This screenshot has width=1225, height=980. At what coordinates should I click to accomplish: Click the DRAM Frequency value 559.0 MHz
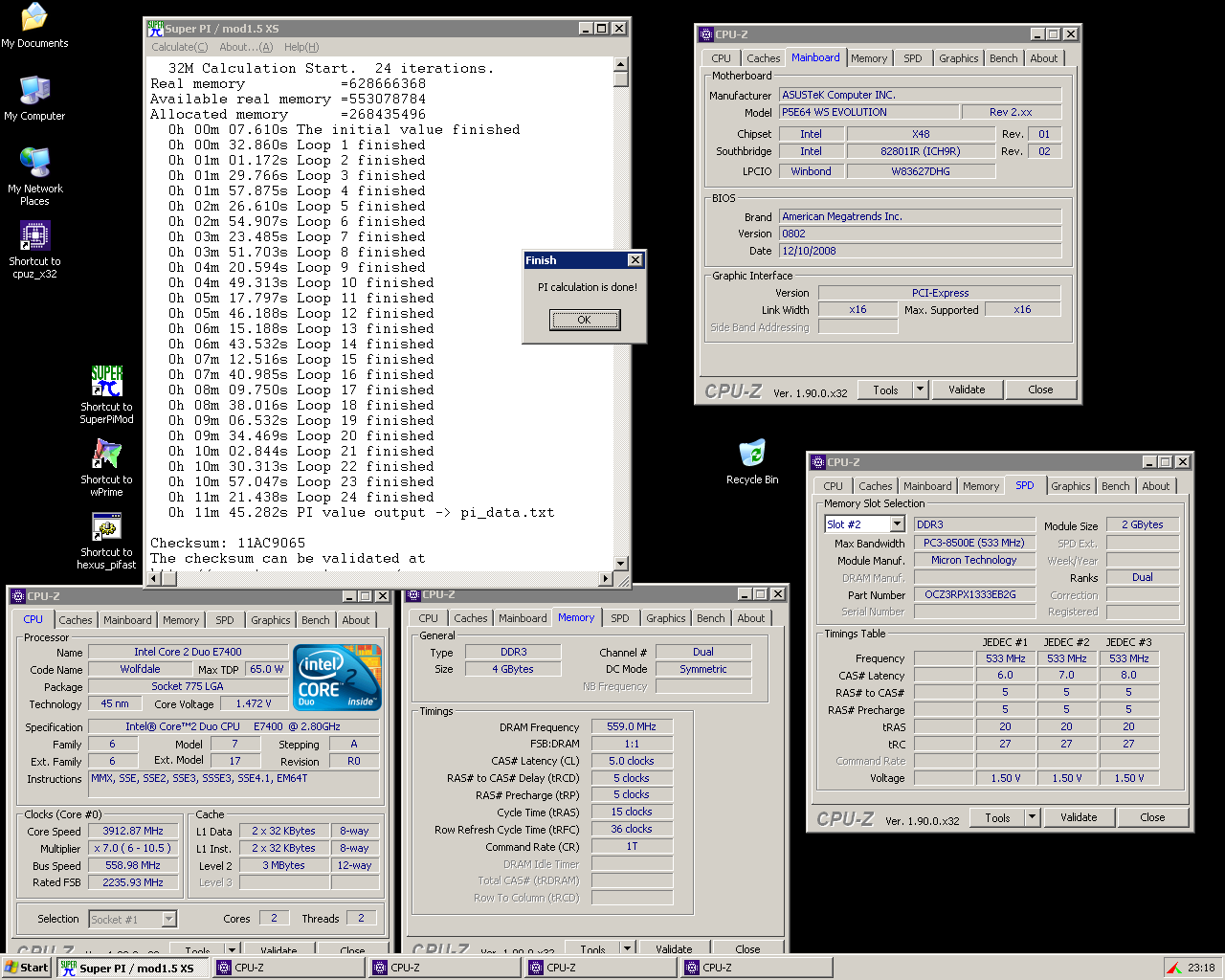[633, 726]
